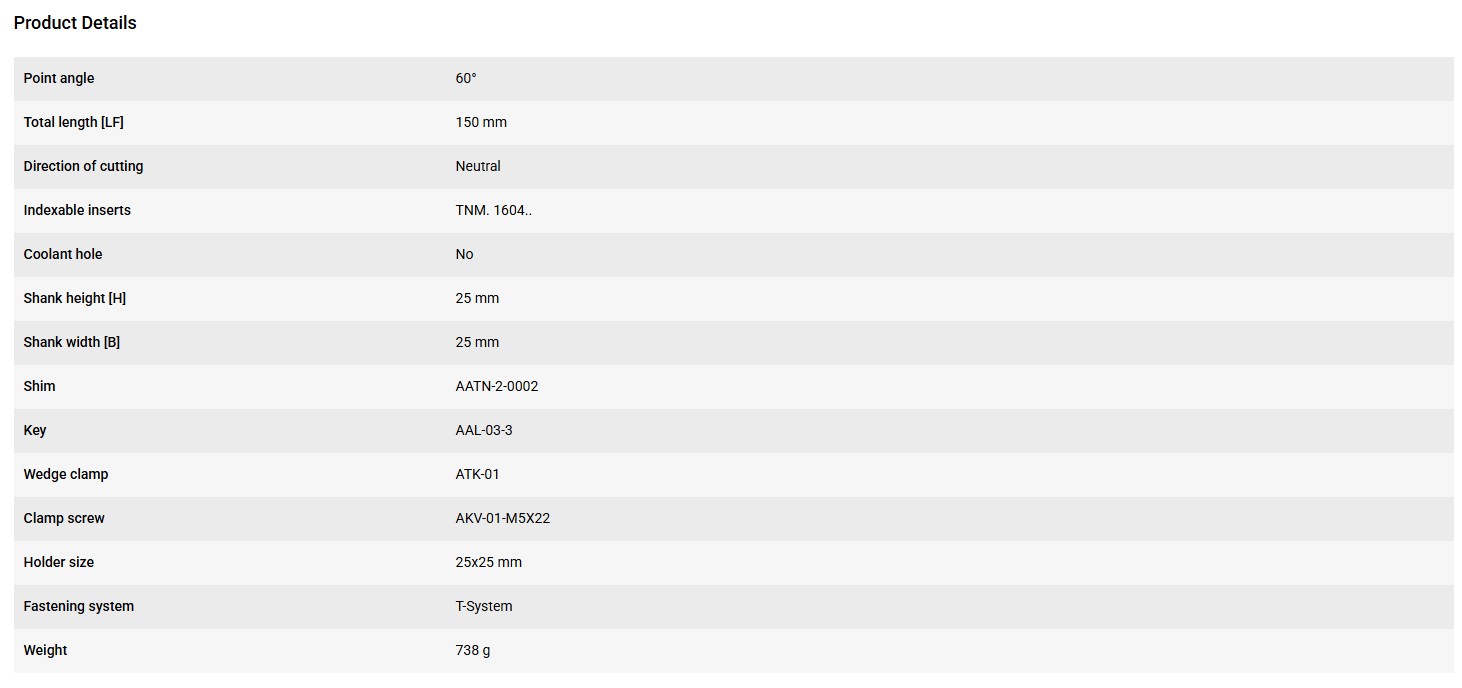Click the Coolant hole label

coord(63,254)
